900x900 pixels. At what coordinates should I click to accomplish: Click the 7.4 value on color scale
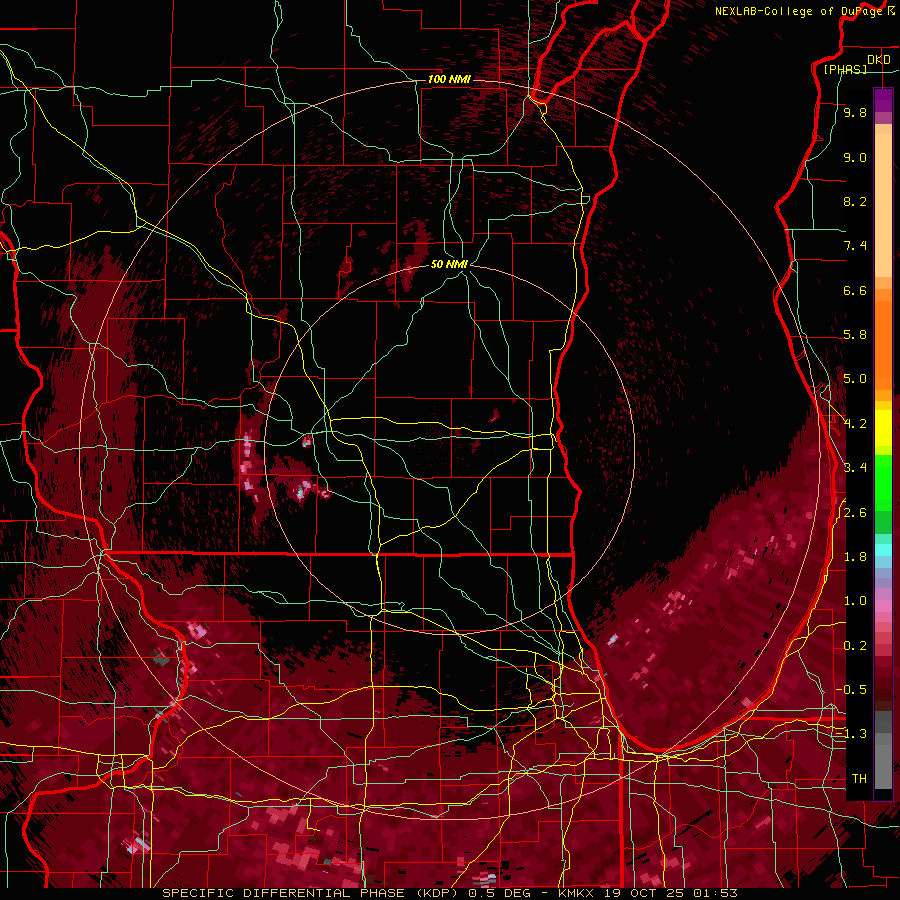coord(855,246)
